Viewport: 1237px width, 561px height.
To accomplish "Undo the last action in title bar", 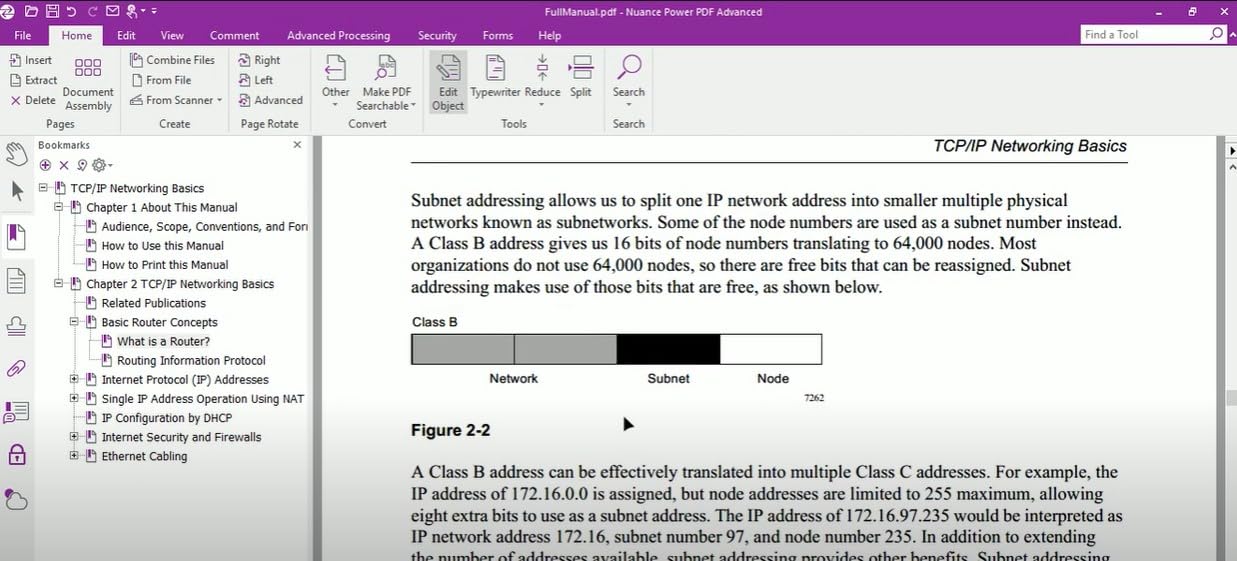I will pyautogui.click(x=71, y=11).
